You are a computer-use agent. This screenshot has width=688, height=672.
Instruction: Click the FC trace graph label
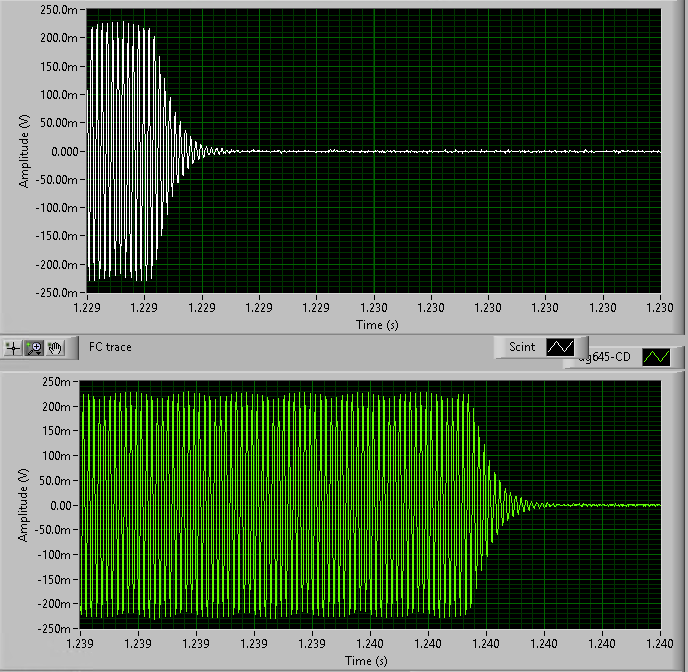click(x=110, y=347)
